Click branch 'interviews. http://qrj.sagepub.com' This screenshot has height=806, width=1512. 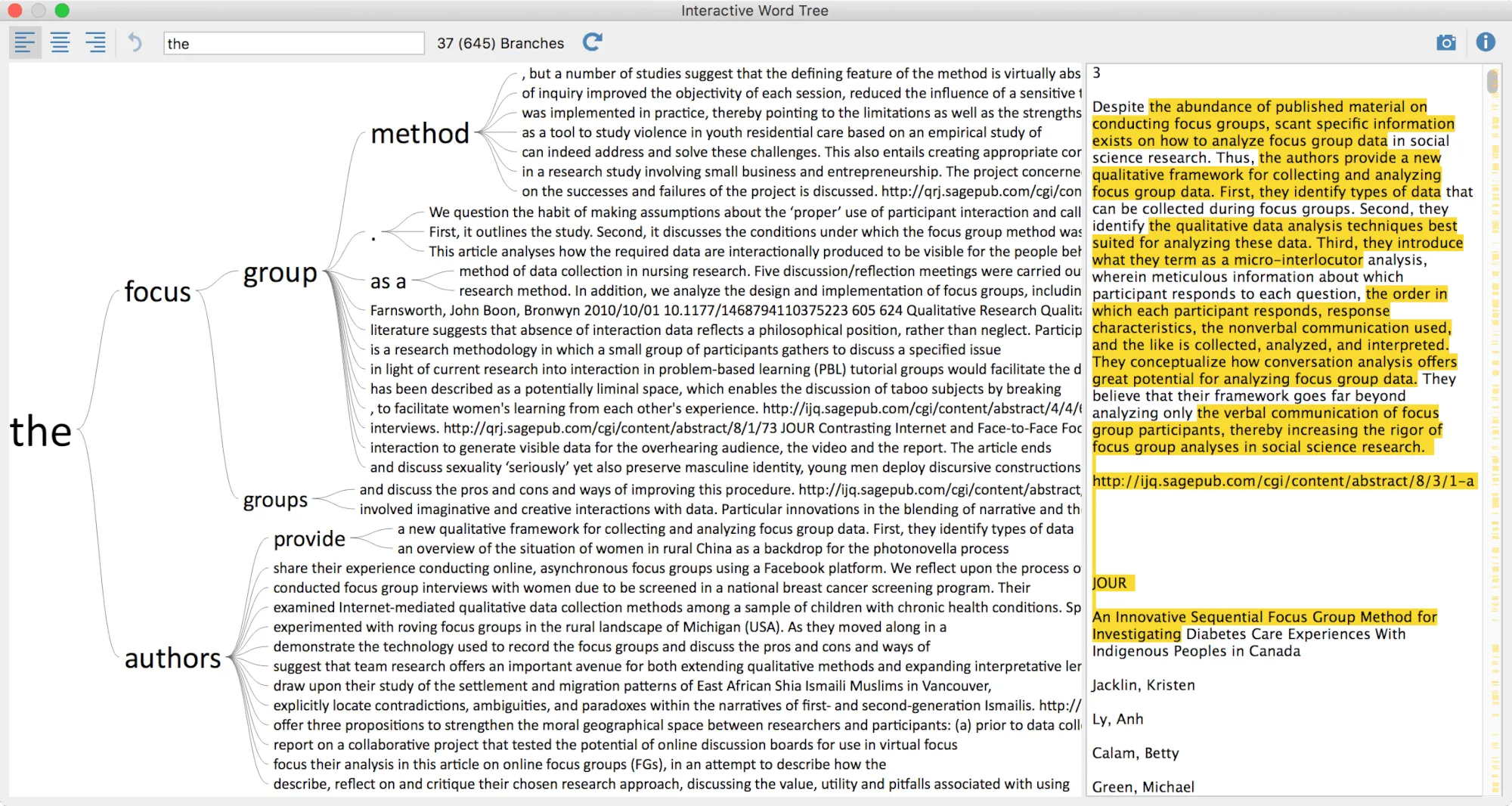point(726,429)
